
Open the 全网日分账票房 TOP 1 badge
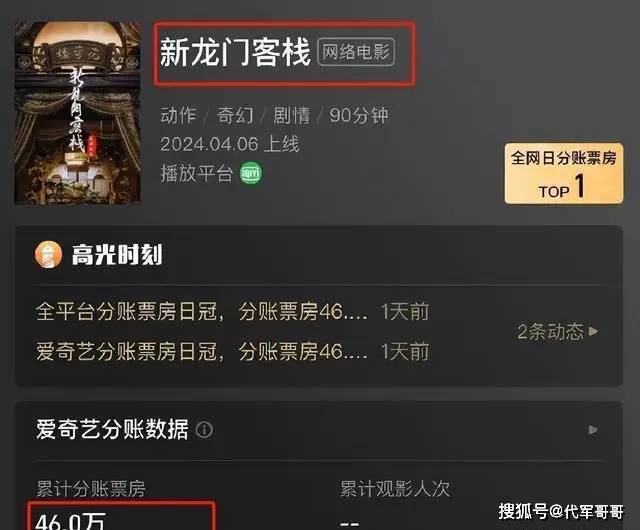pos(564,174)
